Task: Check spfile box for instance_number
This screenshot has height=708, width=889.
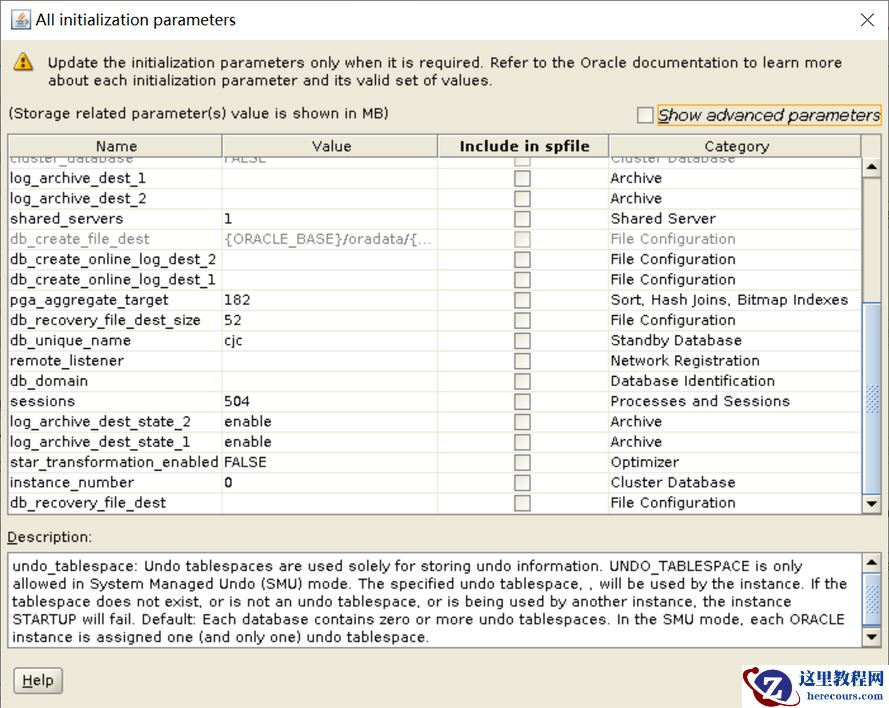Action: [522, 482]
